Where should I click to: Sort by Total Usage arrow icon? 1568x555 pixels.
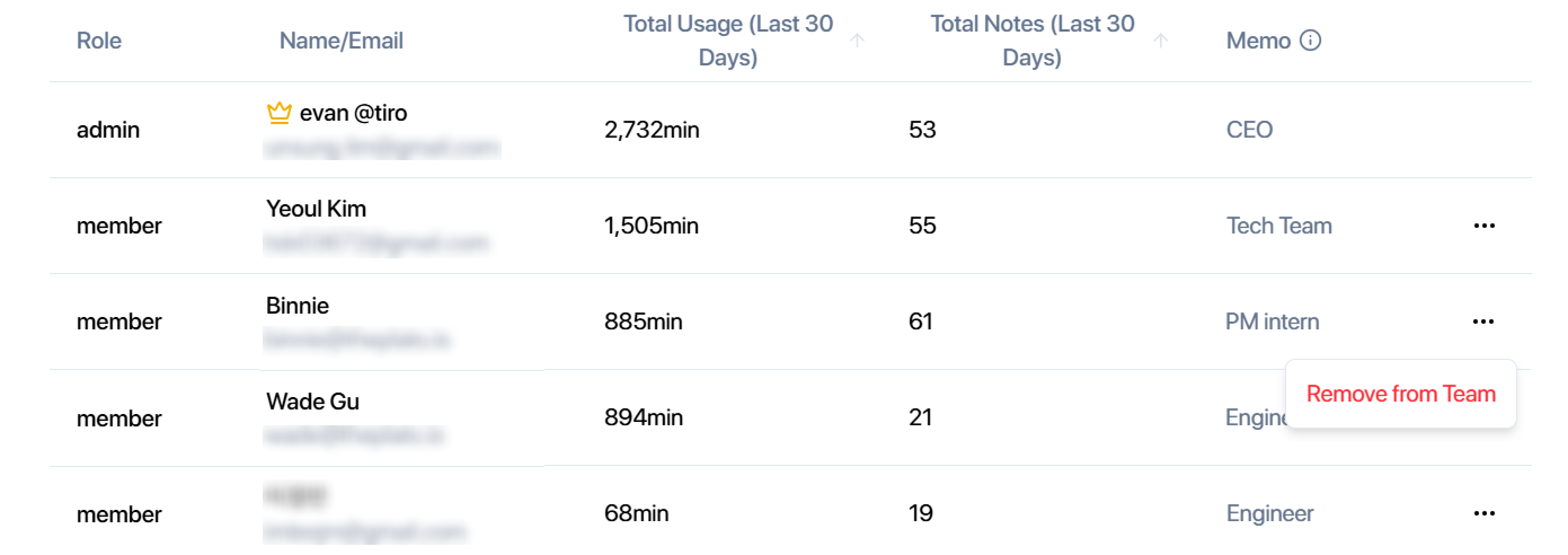click(x=857, y=41)
